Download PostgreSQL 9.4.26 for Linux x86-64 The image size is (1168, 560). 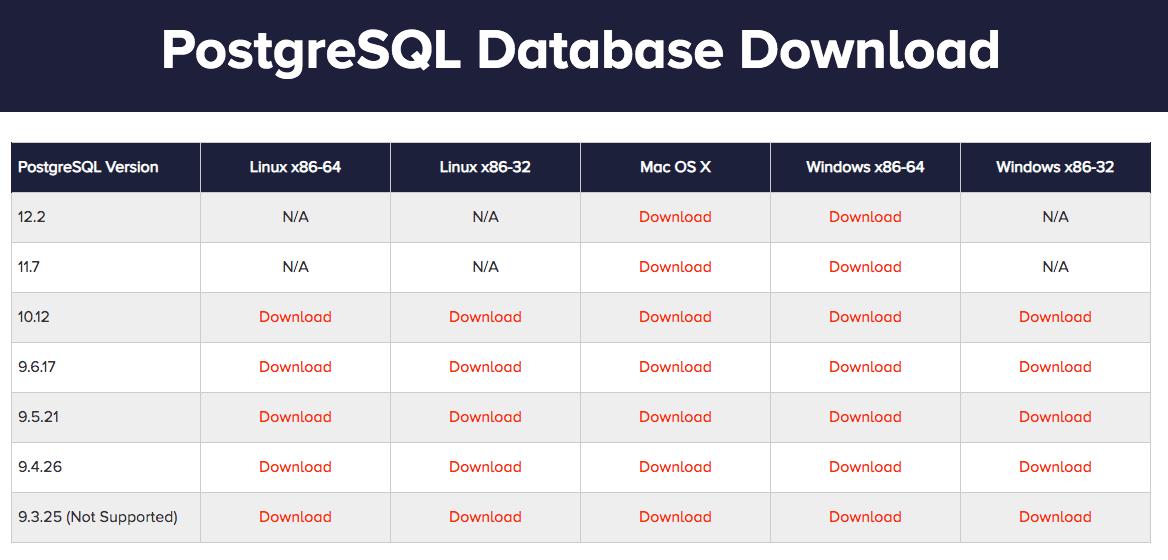pyautogui.click(x=295, y=467)
